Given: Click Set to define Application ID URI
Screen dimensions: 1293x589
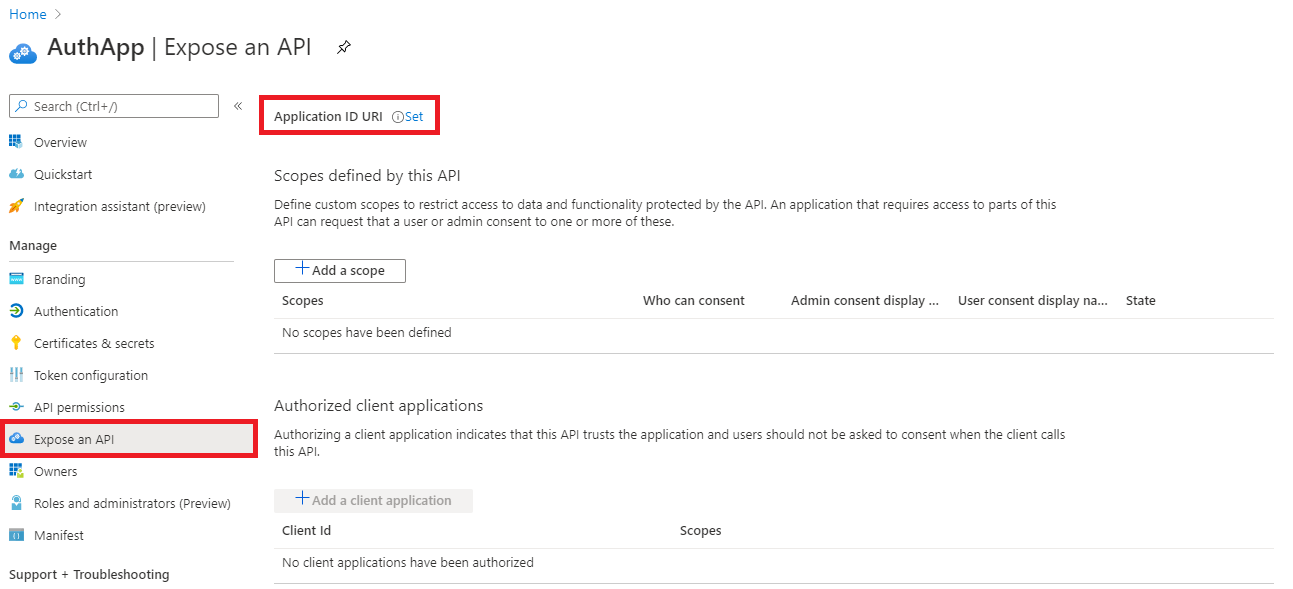Looking at the screenshot, I should coord(412,116).
